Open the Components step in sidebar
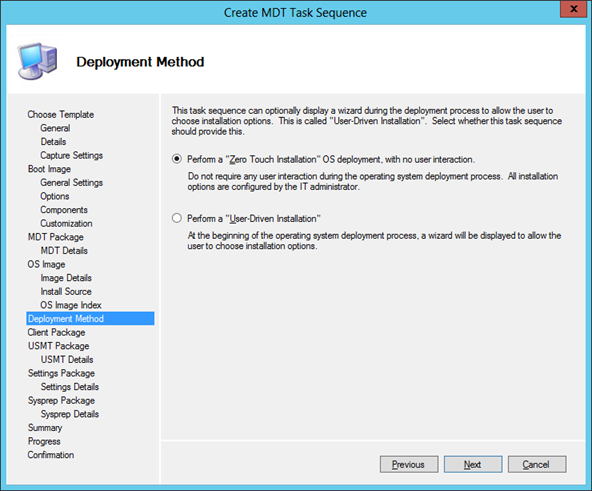592x491 pixels. click(64, 210)
